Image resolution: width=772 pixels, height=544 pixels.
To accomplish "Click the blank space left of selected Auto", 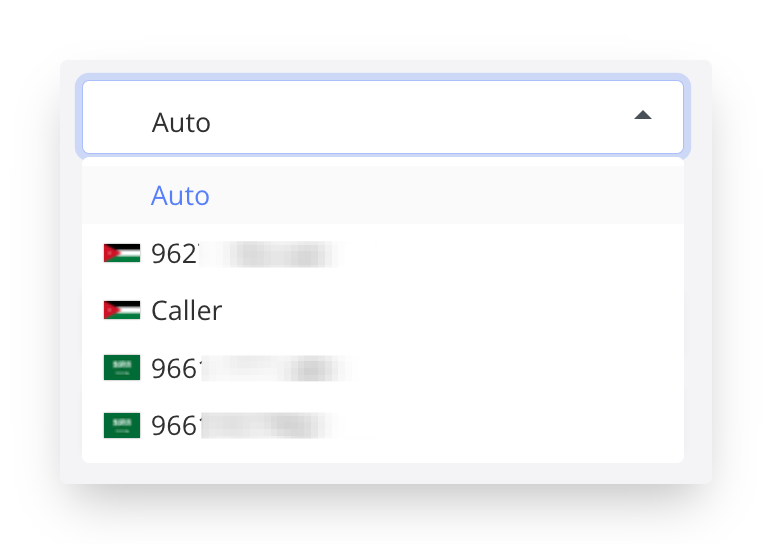I will pos(118,122).
